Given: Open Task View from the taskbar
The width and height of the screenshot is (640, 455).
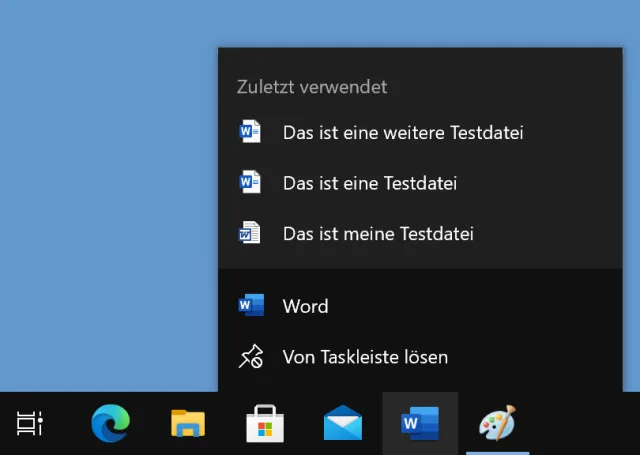Looking at the screenshot, I should click(x=29, y=424).
